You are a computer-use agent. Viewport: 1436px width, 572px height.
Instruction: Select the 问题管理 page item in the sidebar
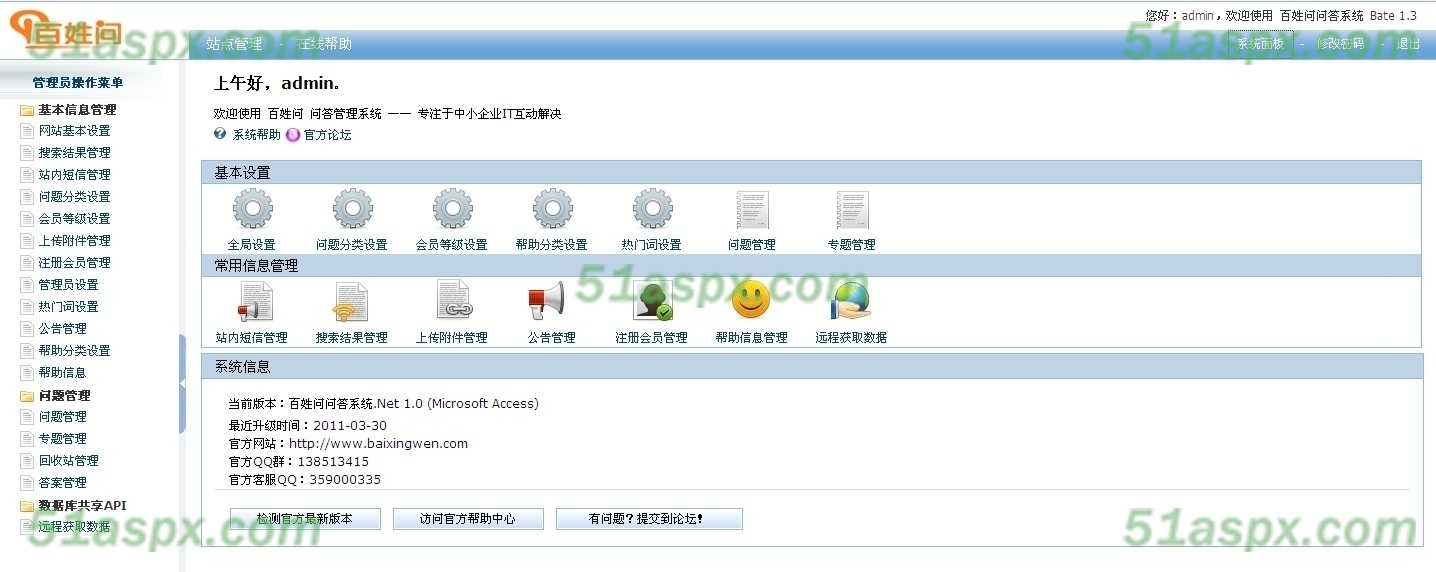coord(62,417)
